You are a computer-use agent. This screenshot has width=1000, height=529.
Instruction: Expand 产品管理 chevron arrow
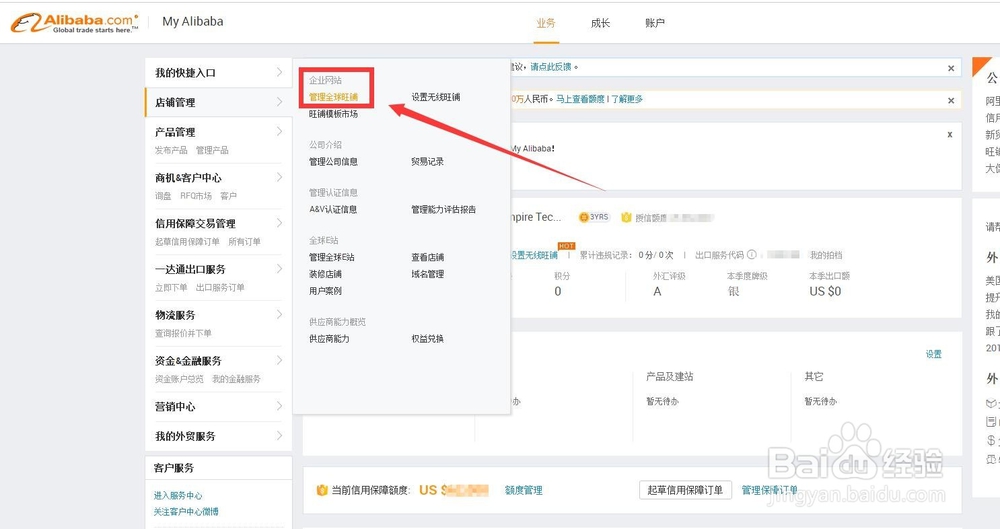[279, 131]
